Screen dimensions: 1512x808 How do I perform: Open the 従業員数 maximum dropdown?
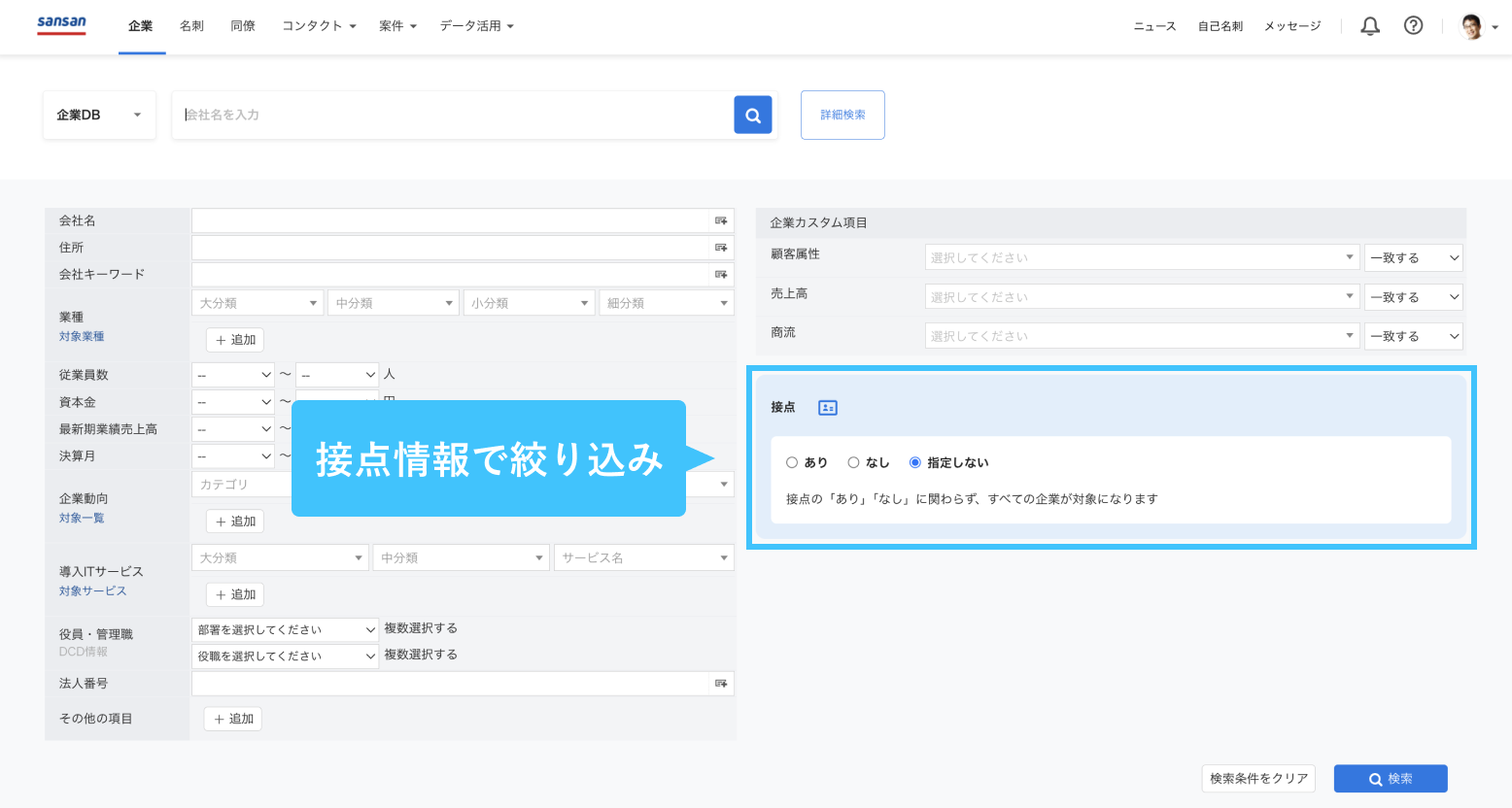click(x=337, y=374)
